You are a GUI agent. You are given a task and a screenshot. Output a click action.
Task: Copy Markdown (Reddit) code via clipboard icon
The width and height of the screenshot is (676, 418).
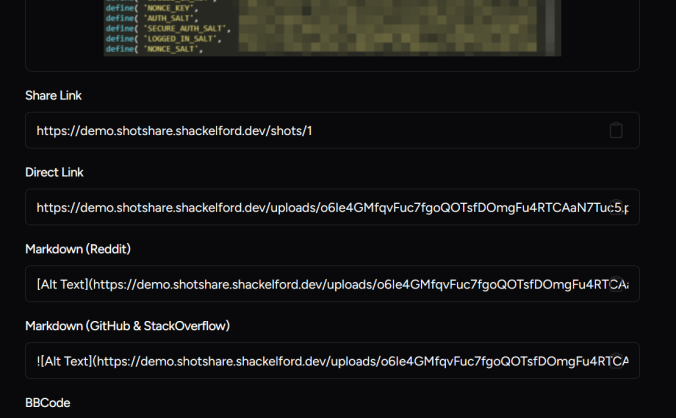coord(616,284)
